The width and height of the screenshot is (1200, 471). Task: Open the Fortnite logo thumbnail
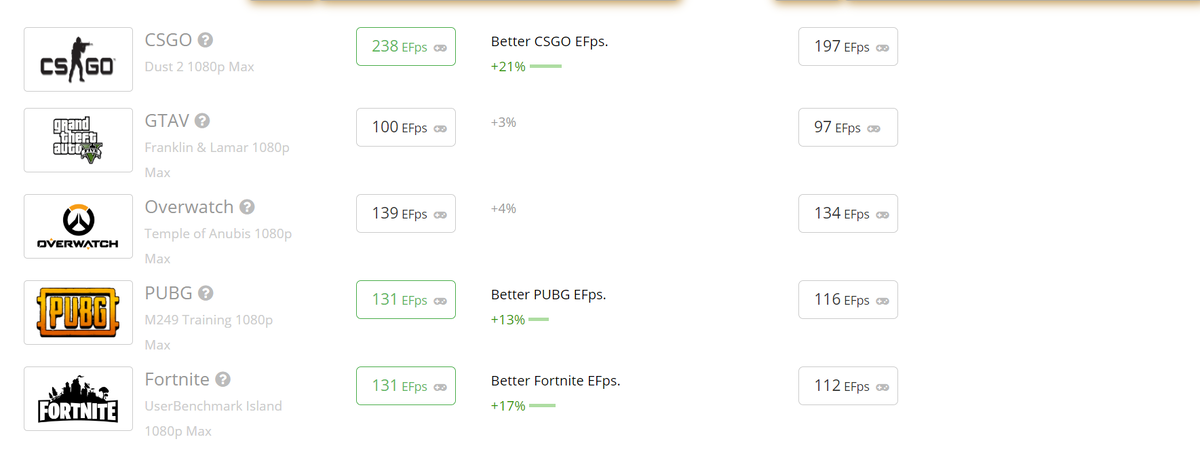(x=78, y=398)
